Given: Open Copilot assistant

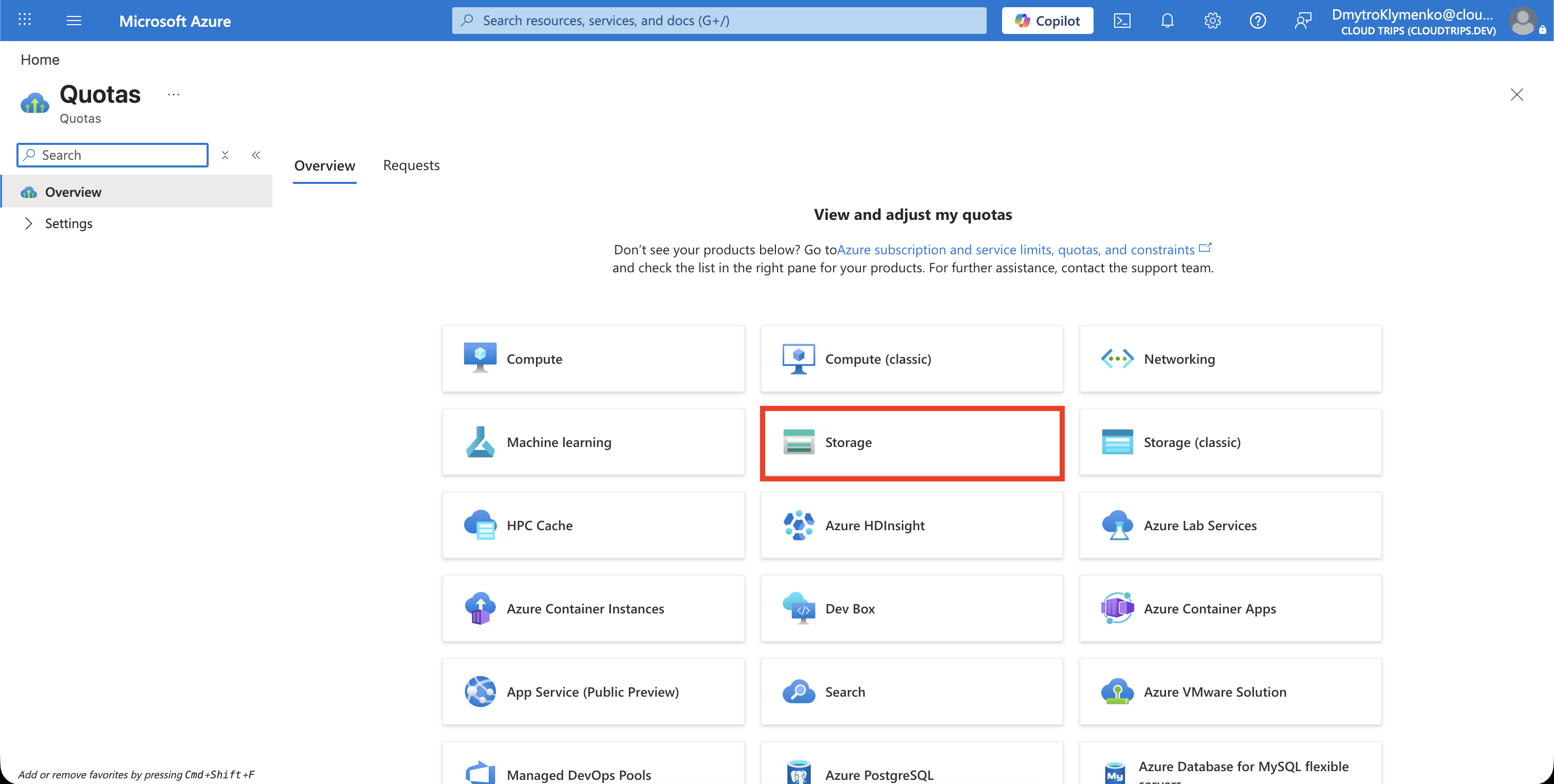Looking at the screenshot, I should click(x=1047, y=21).
